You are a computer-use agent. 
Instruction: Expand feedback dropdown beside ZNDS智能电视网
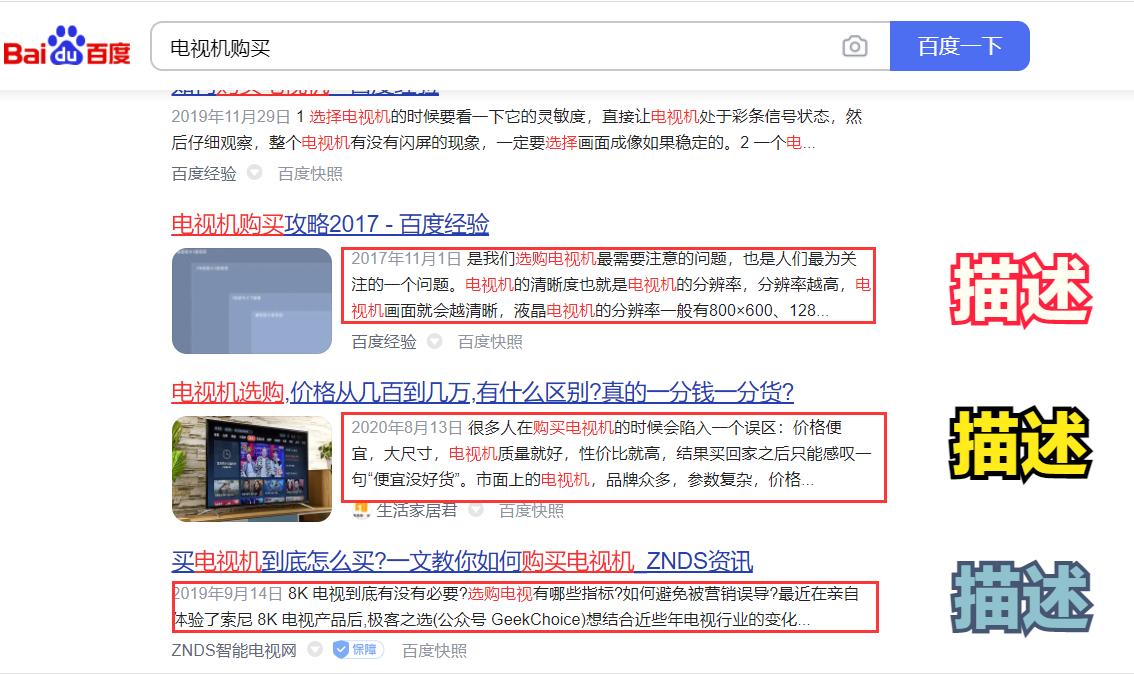[x=313, y=650]
